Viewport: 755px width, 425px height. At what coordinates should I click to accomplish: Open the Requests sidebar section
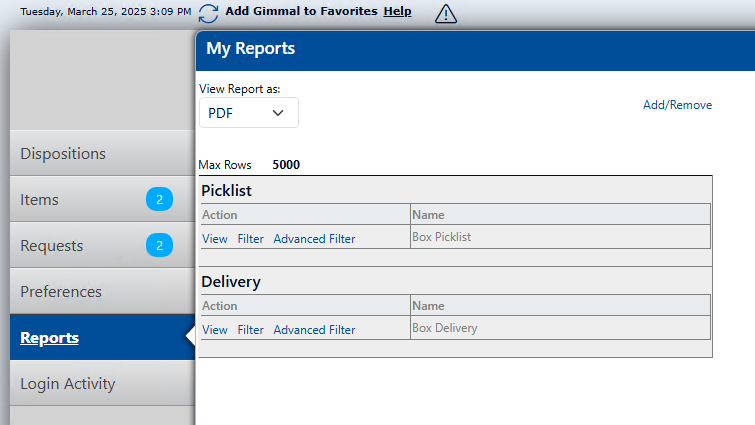tap(52, 246)
